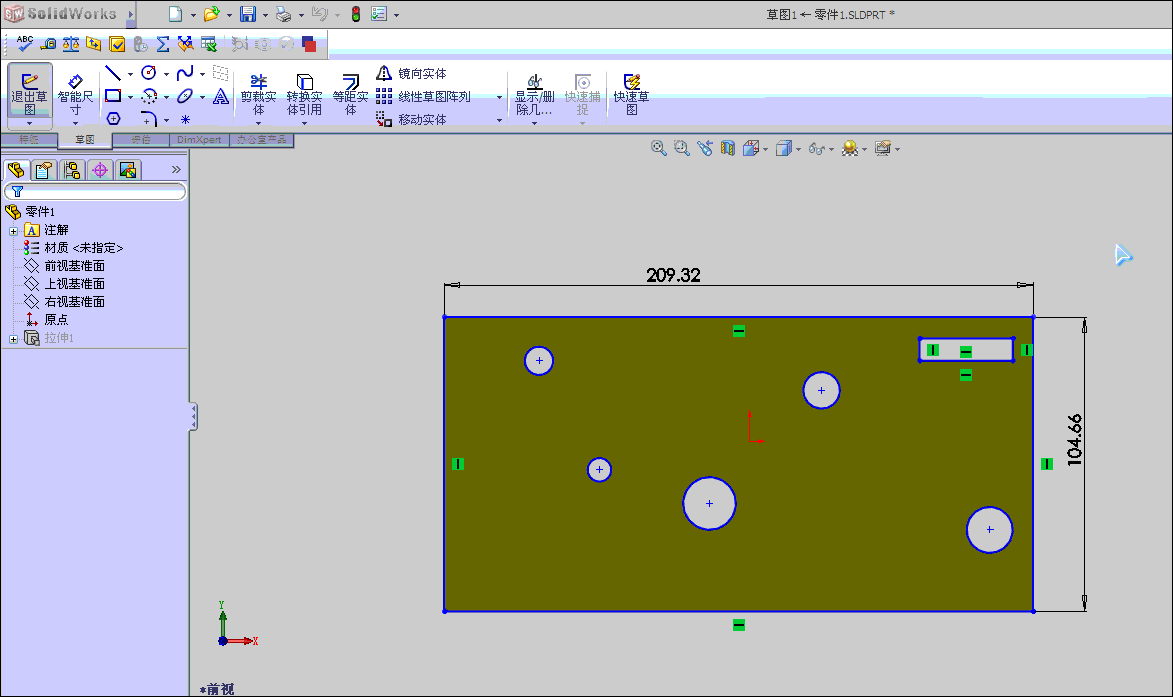Click Zoom to Fit magnifier icon

pos(658,148)
